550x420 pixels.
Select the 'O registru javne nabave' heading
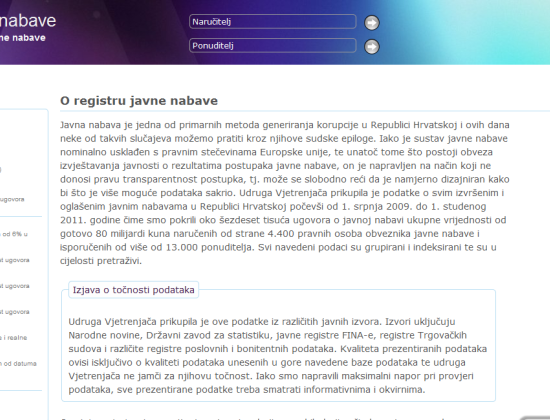click(139, 101)
